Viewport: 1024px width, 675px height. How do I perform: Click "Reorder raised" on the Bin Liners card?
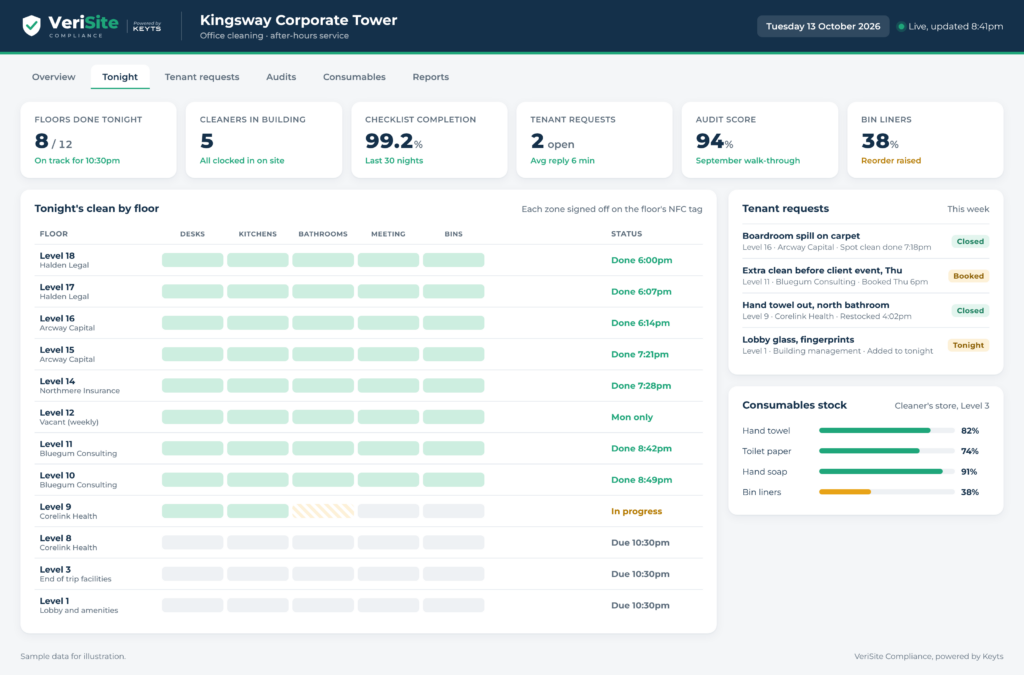coord(891,161)
